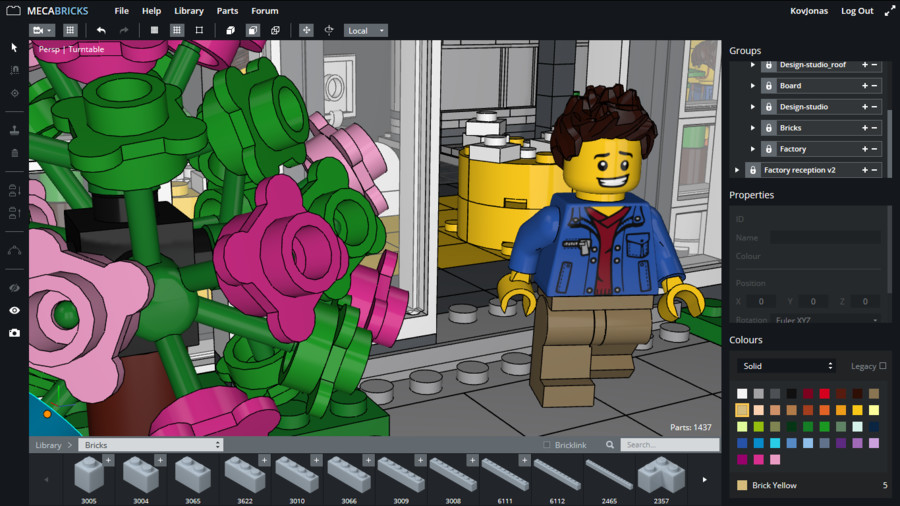The width and height of the screenshot is (900, 506).
Task: Expand the Factory reception v2 group
Action: click(737, 170)
